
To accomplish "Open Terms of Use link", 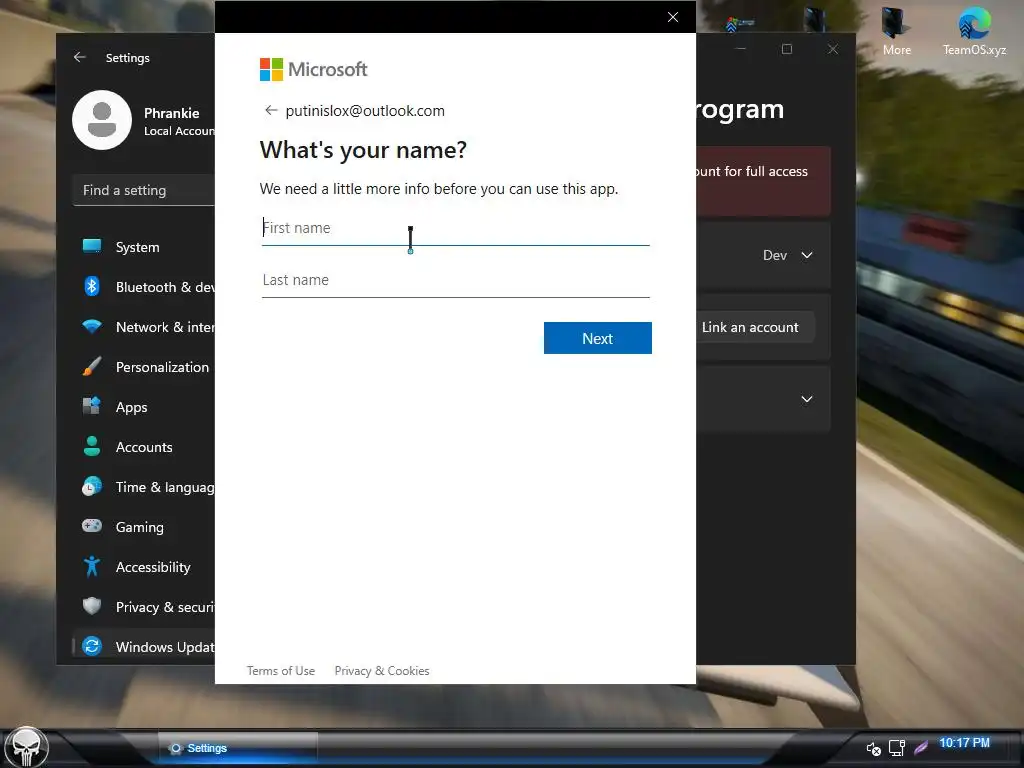I will 281,671.
